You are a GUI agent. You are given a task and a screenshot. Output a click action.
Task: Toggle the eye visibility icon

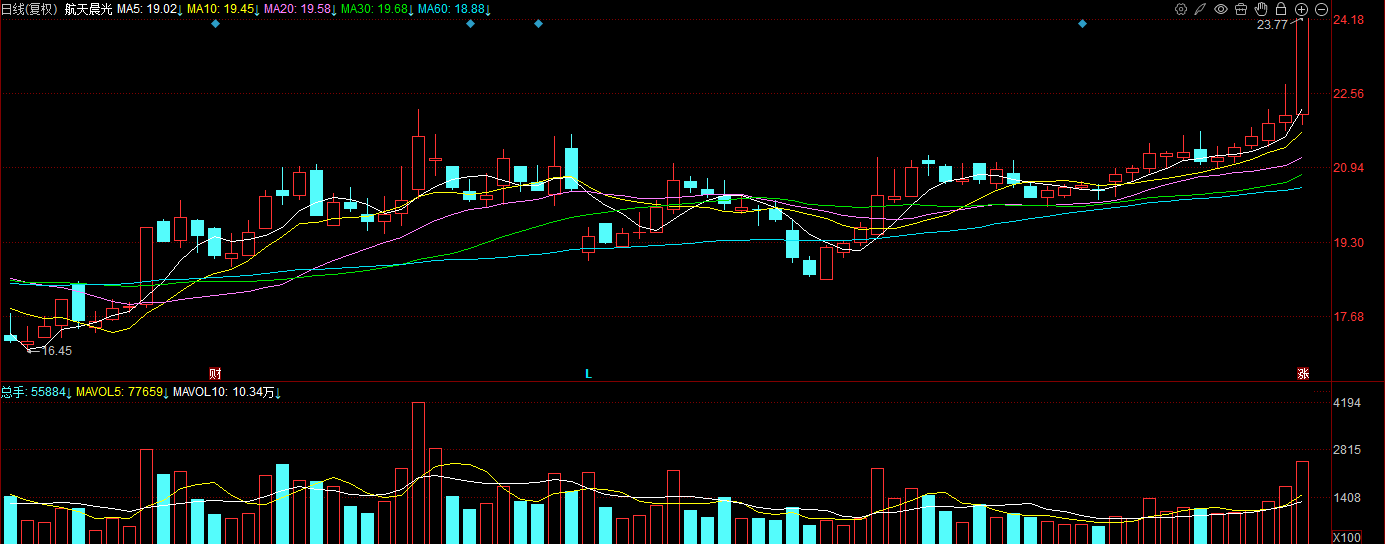[1221, 9]
